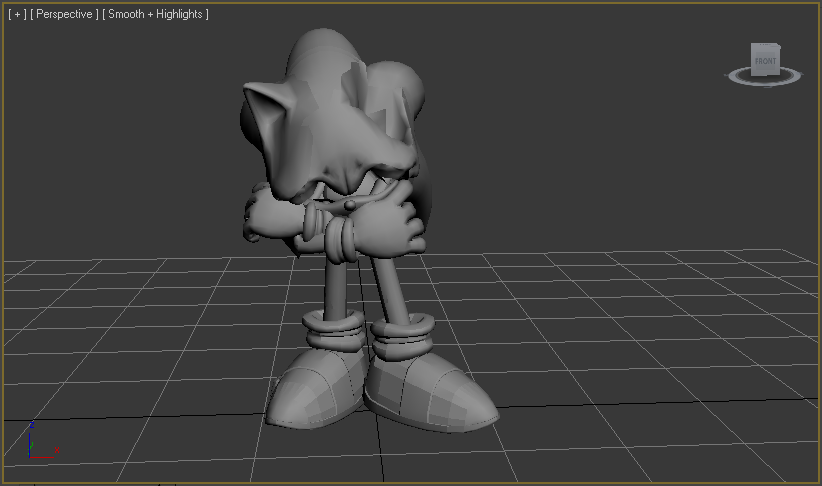Open the Smooth + Highlights shading menu
822x486 pixels.
tap(155, 15)
